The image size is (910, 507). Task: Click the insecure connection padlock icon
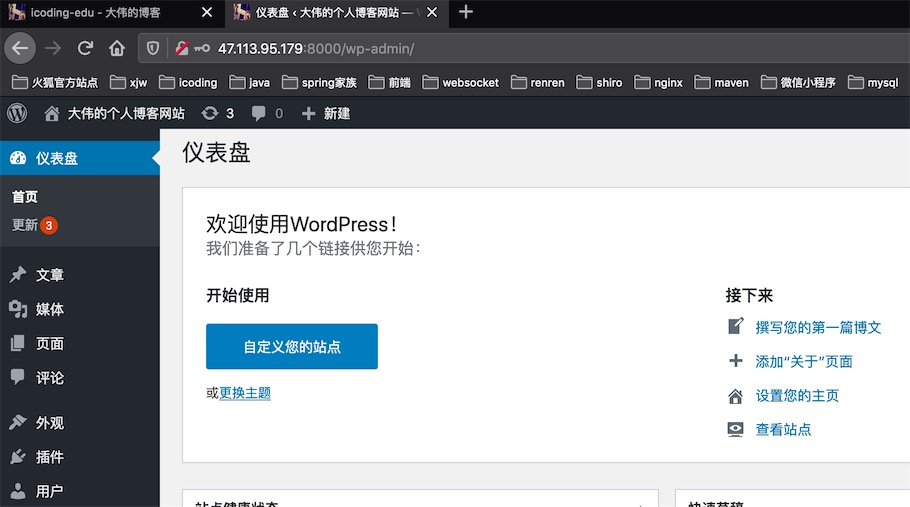(x=182, y=48)
